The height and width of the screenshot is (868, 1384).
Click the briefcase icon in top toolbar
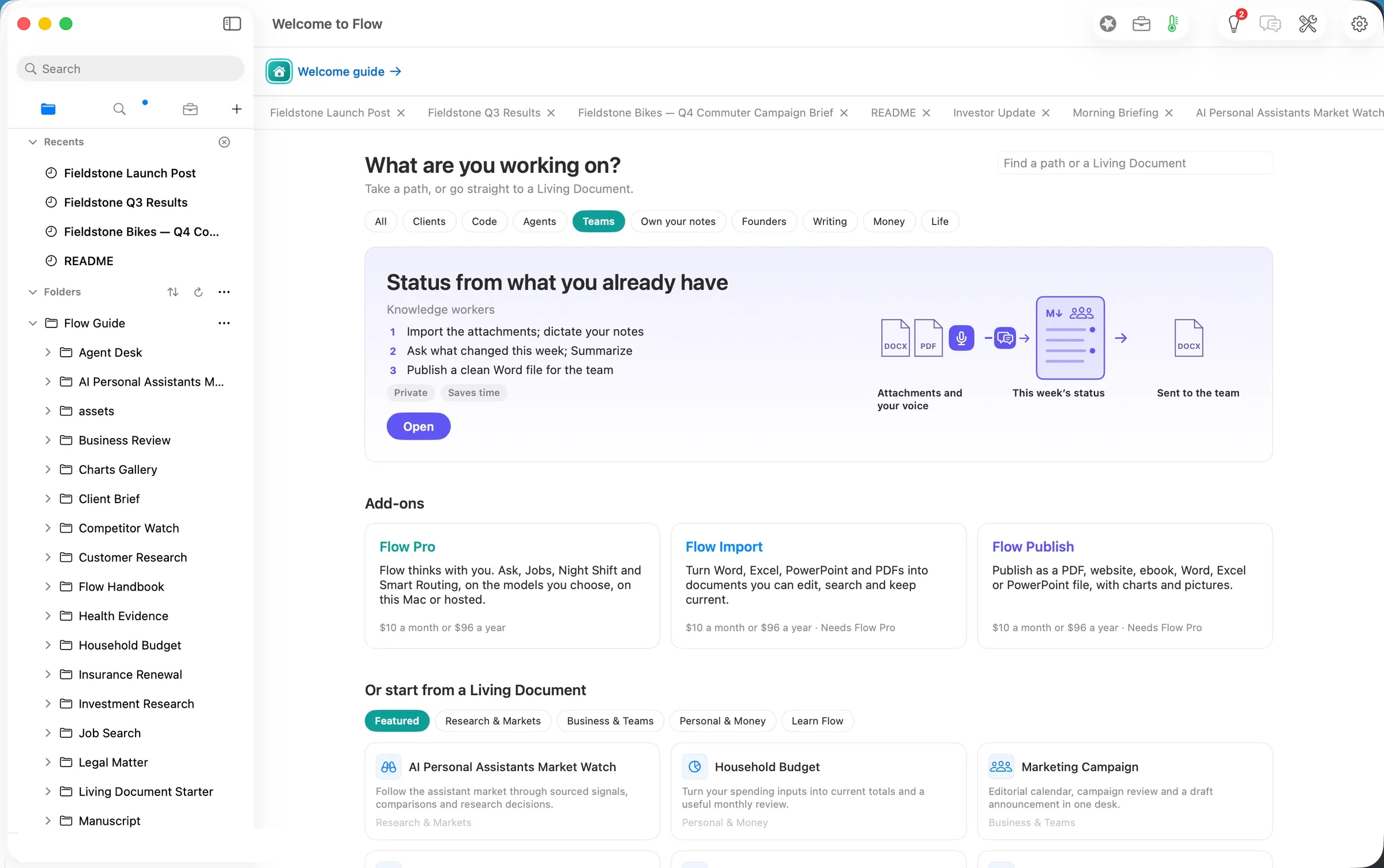point(1141,24)
